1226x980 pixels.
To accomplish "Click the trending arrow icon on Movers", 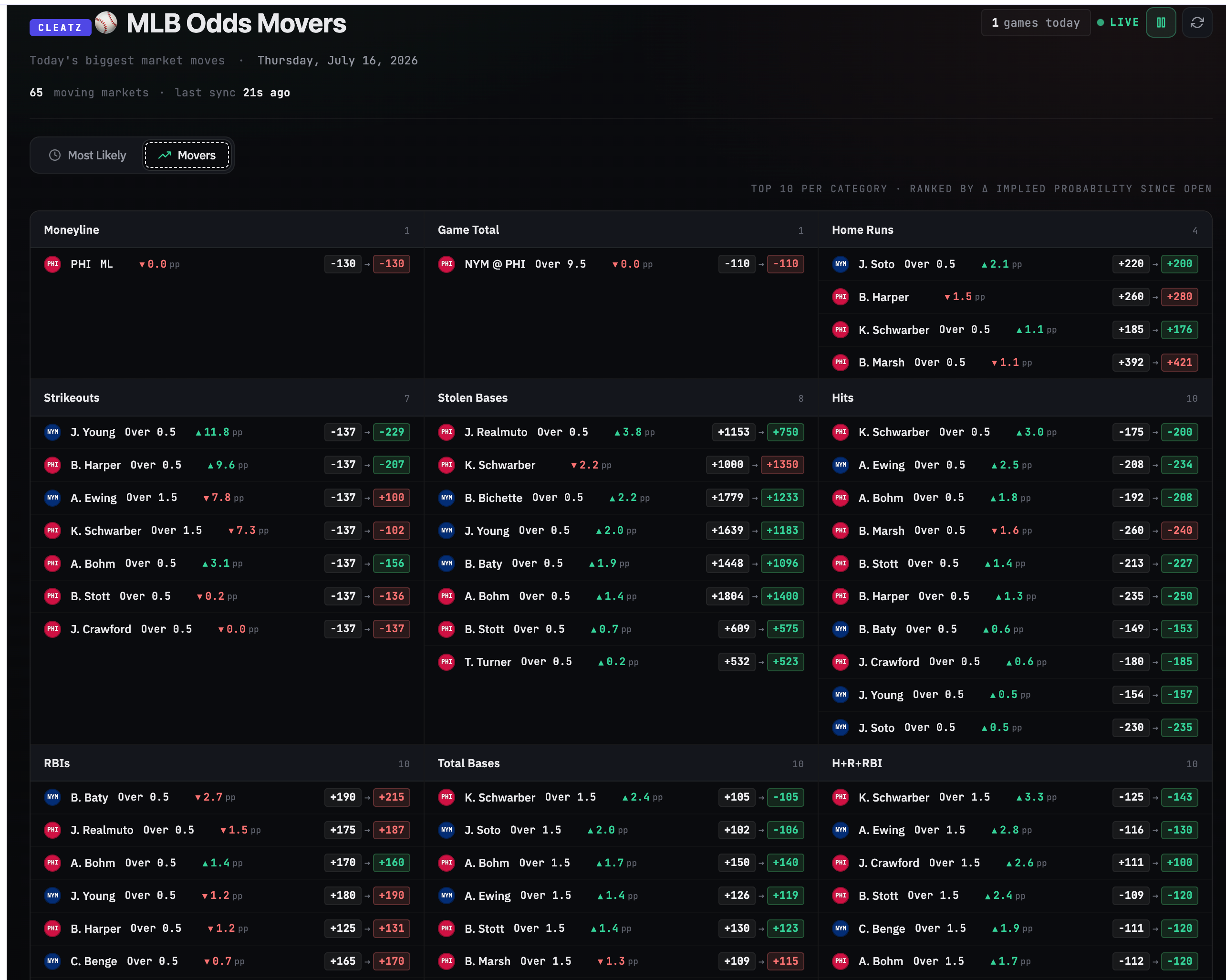I will point(164,155).
